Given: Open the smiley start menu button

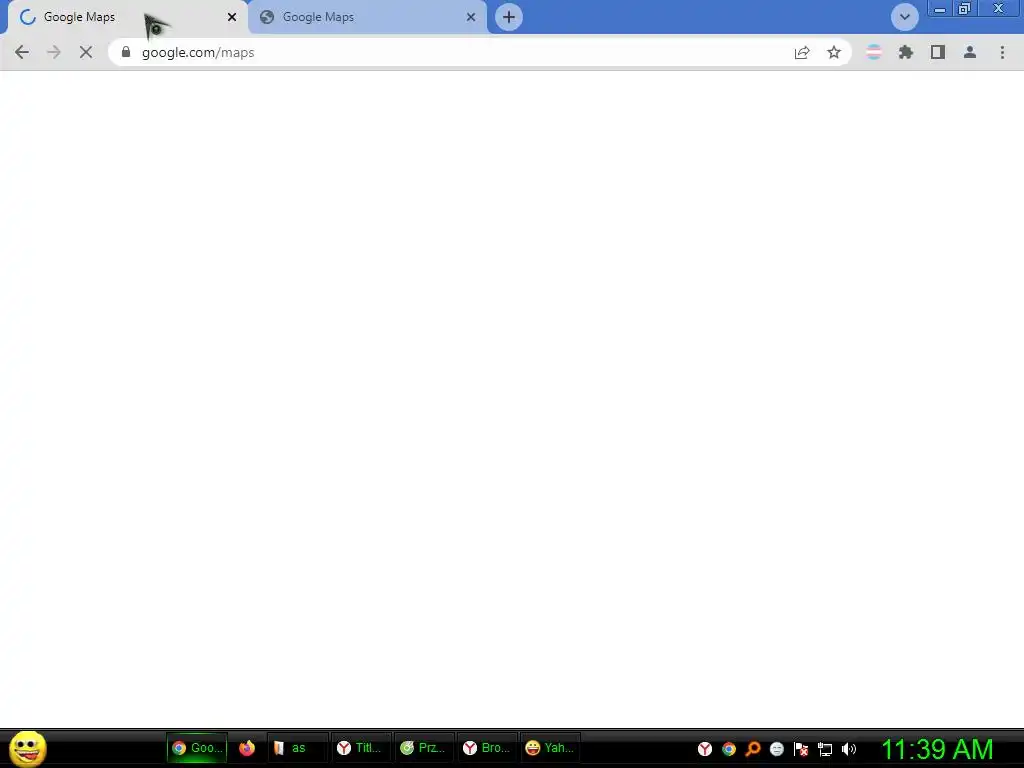Looking at the screenshot, I should click(x=27, y=748).
